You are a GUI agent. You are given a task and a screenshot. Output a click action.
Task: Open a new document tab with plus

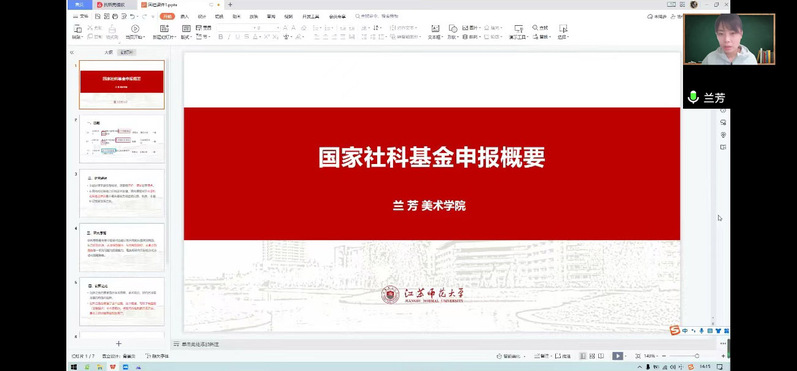point(230,5)
